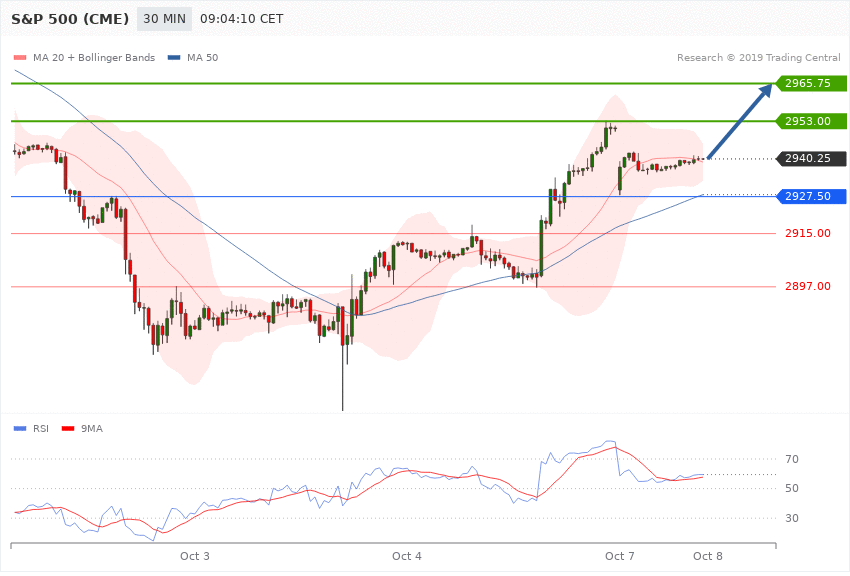This screenshot has width=850, height=576.
Task: Click the MA 20 + Bollinger Bands legend label
Action: click(94, 57)
